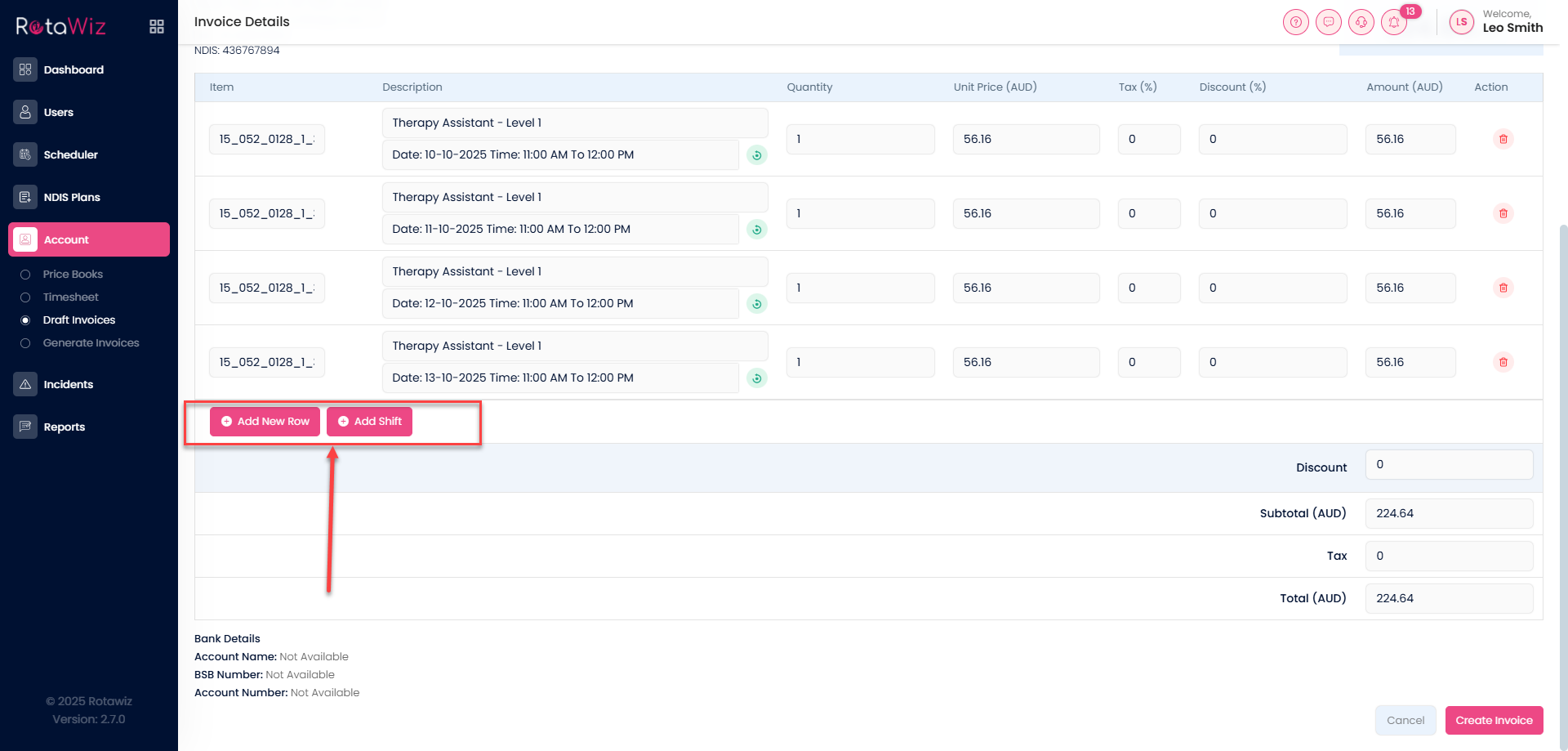Image resolution: width=1568 pixels, height=751 pixels.
Task: Open the Leo Smith user menu
Action: [1496, 21]
